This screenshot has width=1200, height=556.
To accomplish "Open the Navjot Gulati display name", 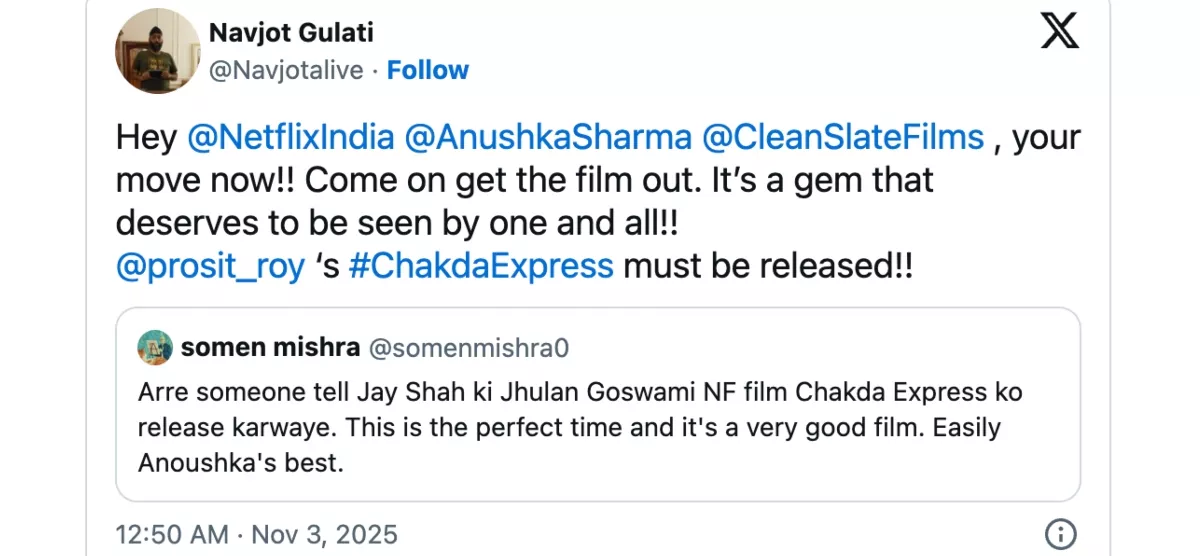I will (x=291, y=33).
